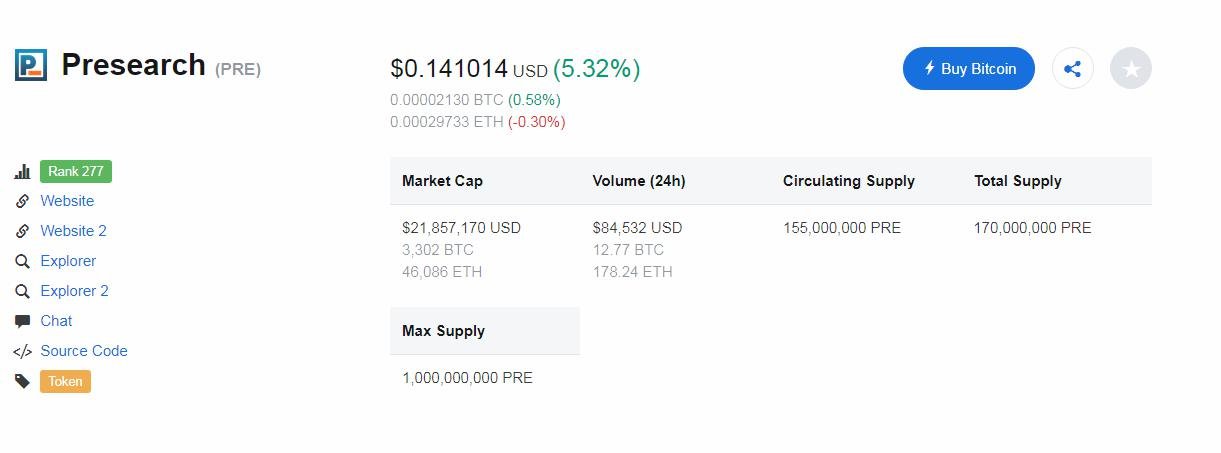Click the chain link icon beside Website

(22, 201)
